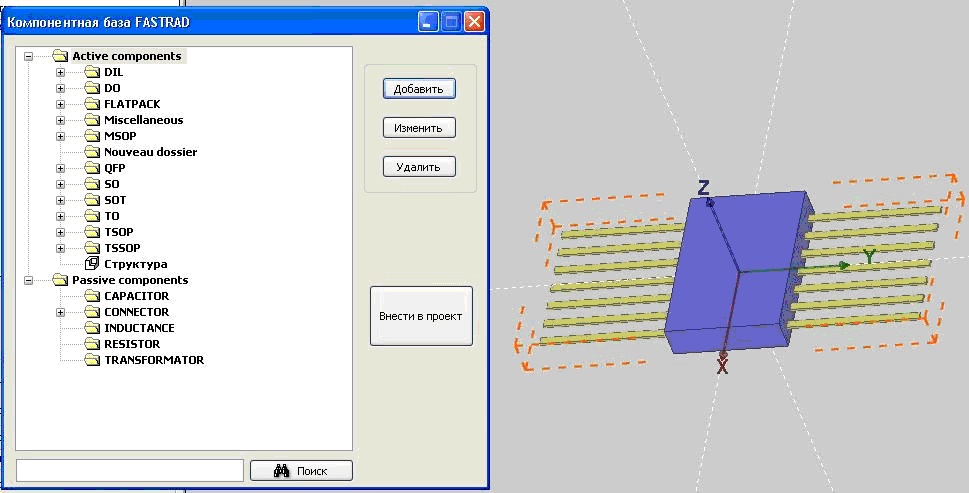Viewport: 969px width, 493px height.
Task: Expand the TSOP folder node
Action: click(61, 232)
